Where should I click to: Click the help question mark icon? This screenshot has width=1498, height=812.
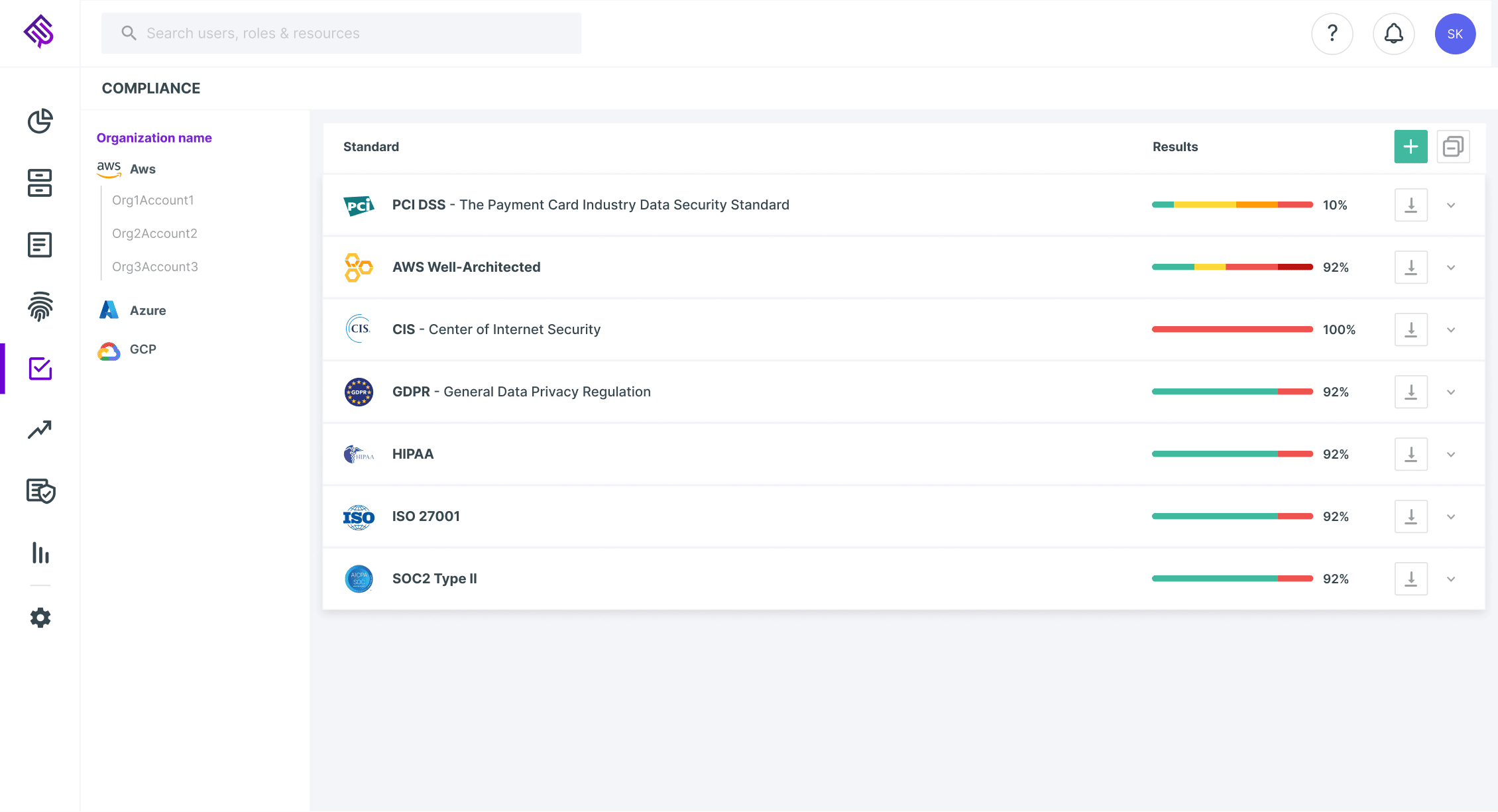pyautogui.click(x=1332, y=34)
